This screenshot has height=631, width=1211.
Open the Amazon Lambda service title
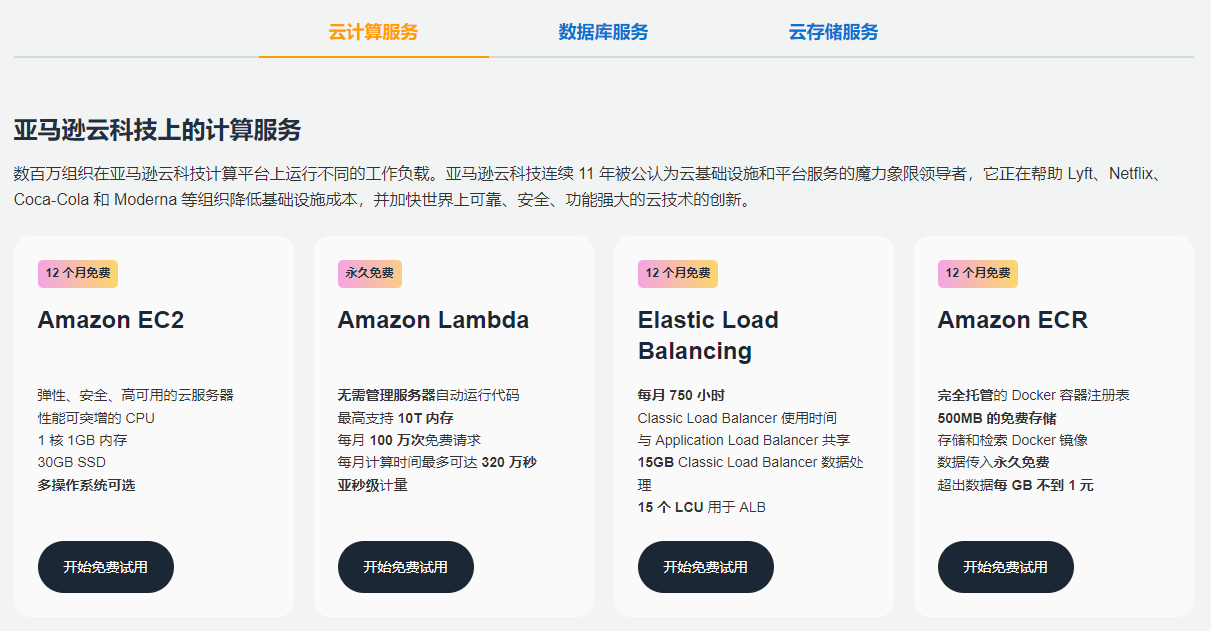tap(432, 319)
